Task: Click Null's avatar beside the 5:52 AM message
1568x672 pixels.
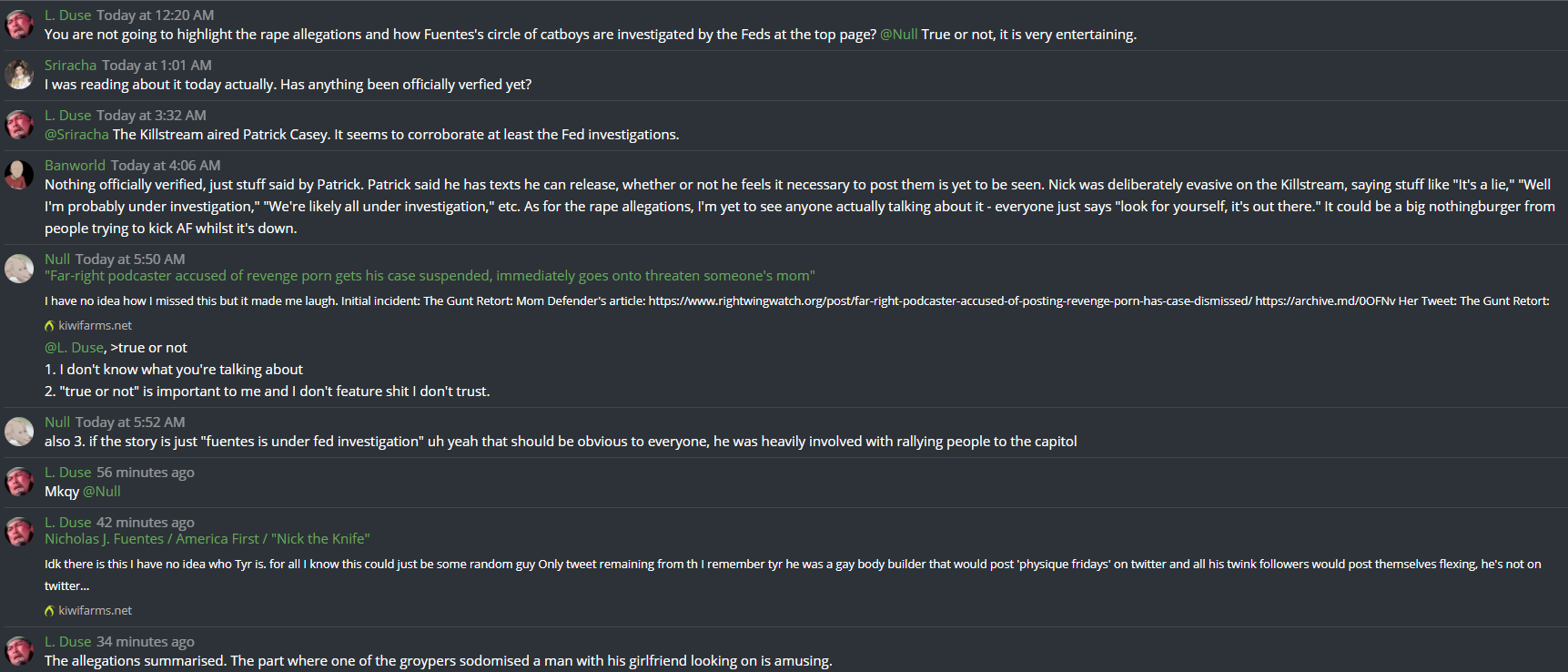Action: coord(19,431)
